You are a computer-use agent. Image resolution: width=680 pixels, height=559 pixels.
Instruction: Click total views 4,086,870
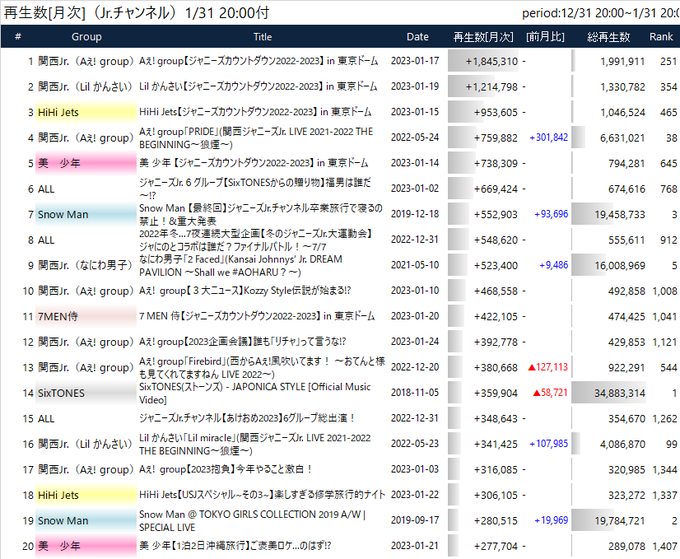click(622, 445)
